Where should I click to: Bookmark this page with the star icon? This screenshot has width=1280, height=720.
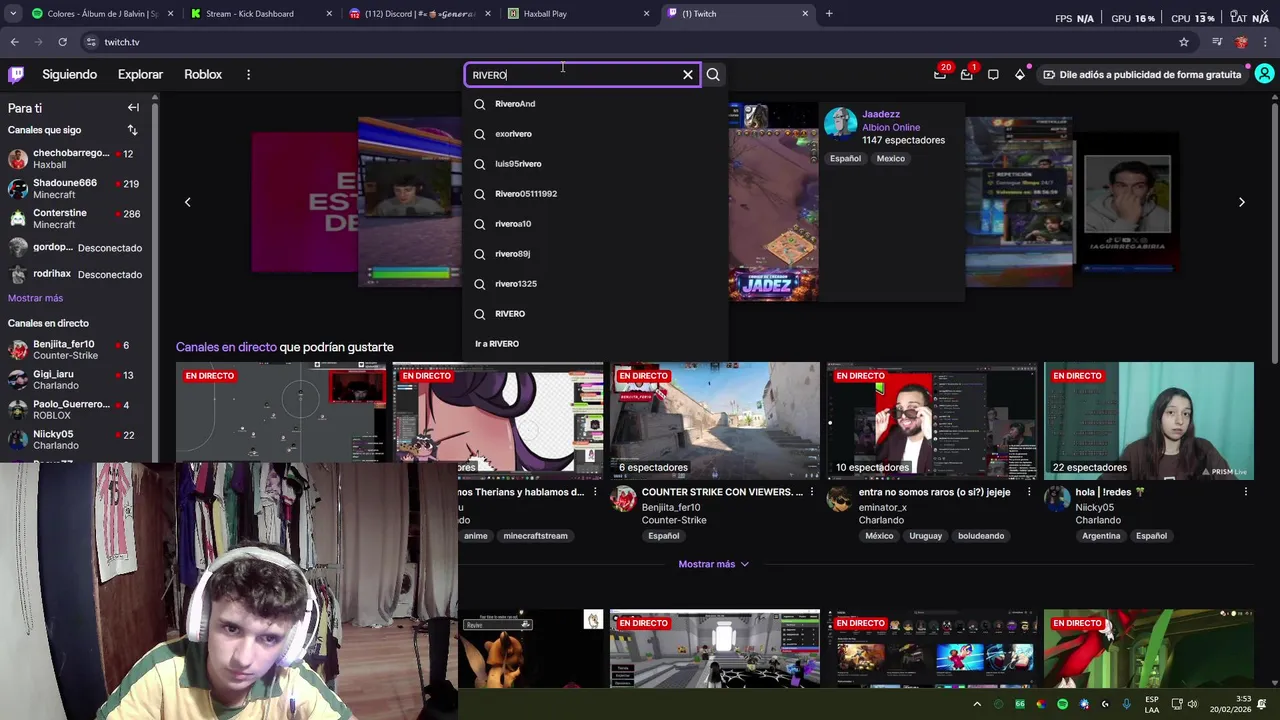click(1184, 42)
